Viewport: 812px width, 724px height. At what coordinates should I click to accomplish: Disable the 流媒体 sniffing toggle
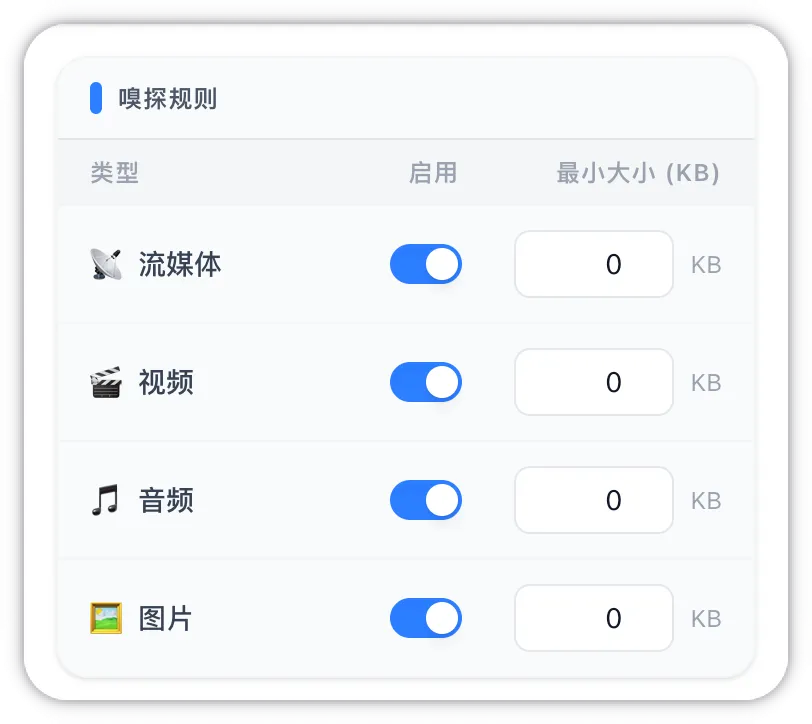(x=426, y=264)
